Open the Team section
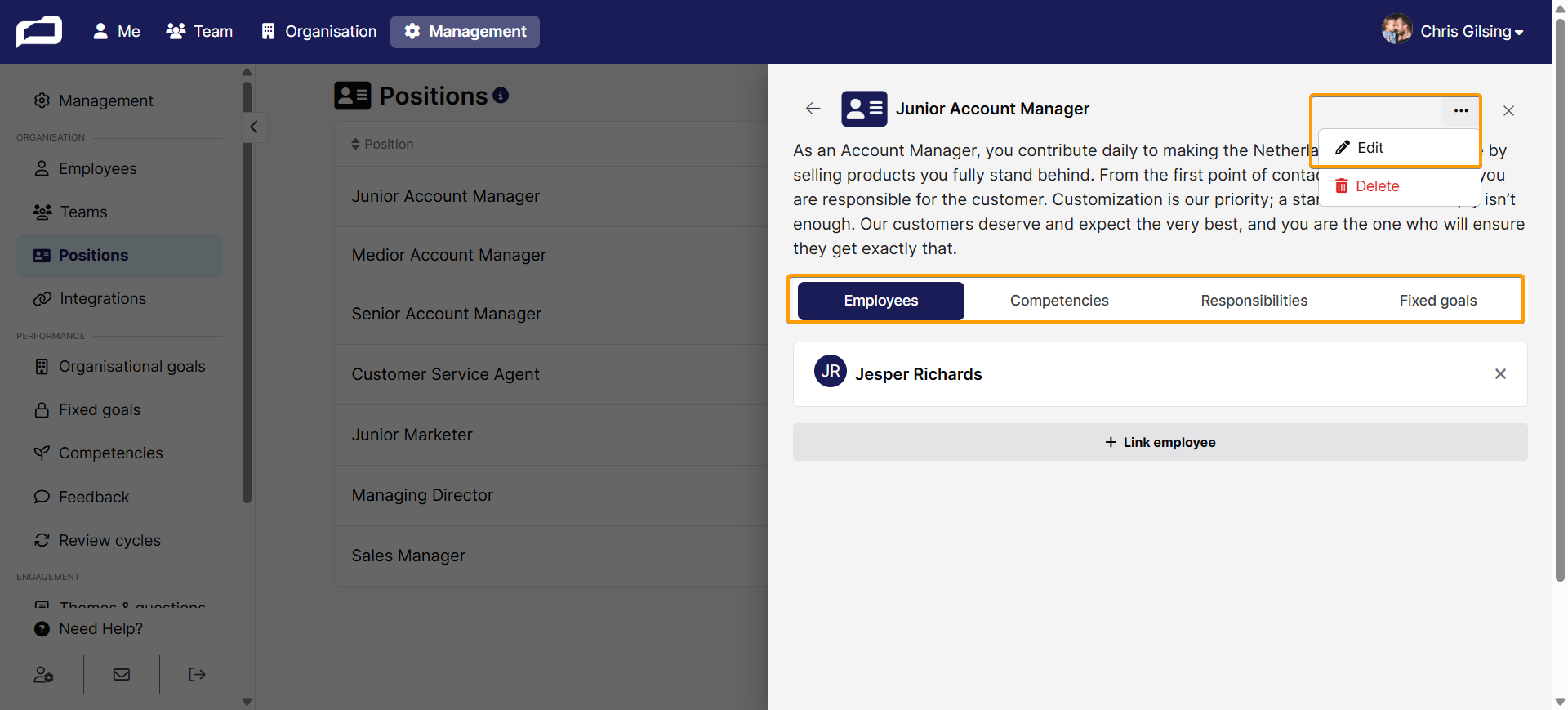 tap(200, 31)
